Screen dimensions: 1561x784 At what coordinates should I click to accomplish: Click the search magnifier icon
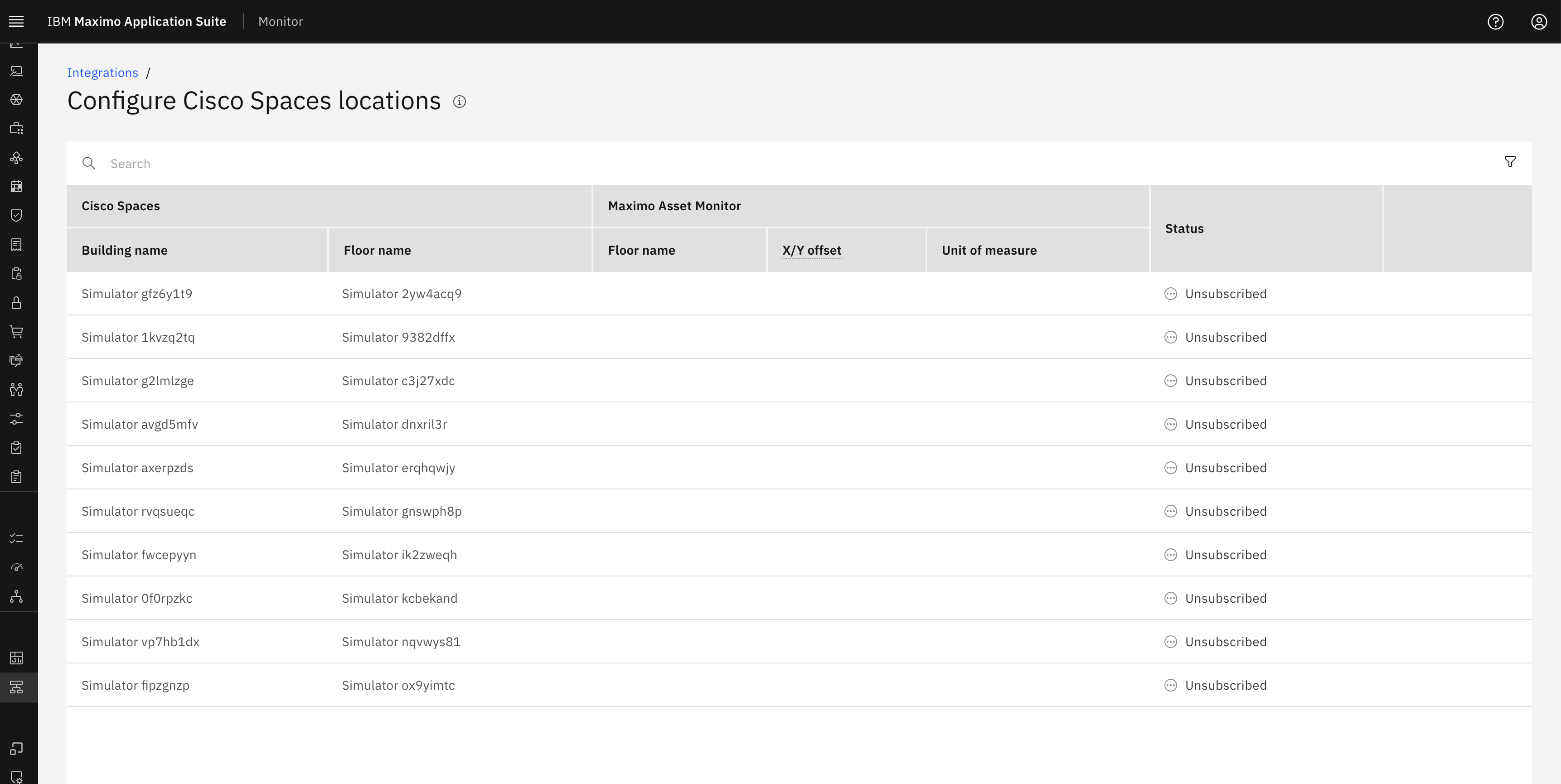pyautogui.click(x=88, y=163)
